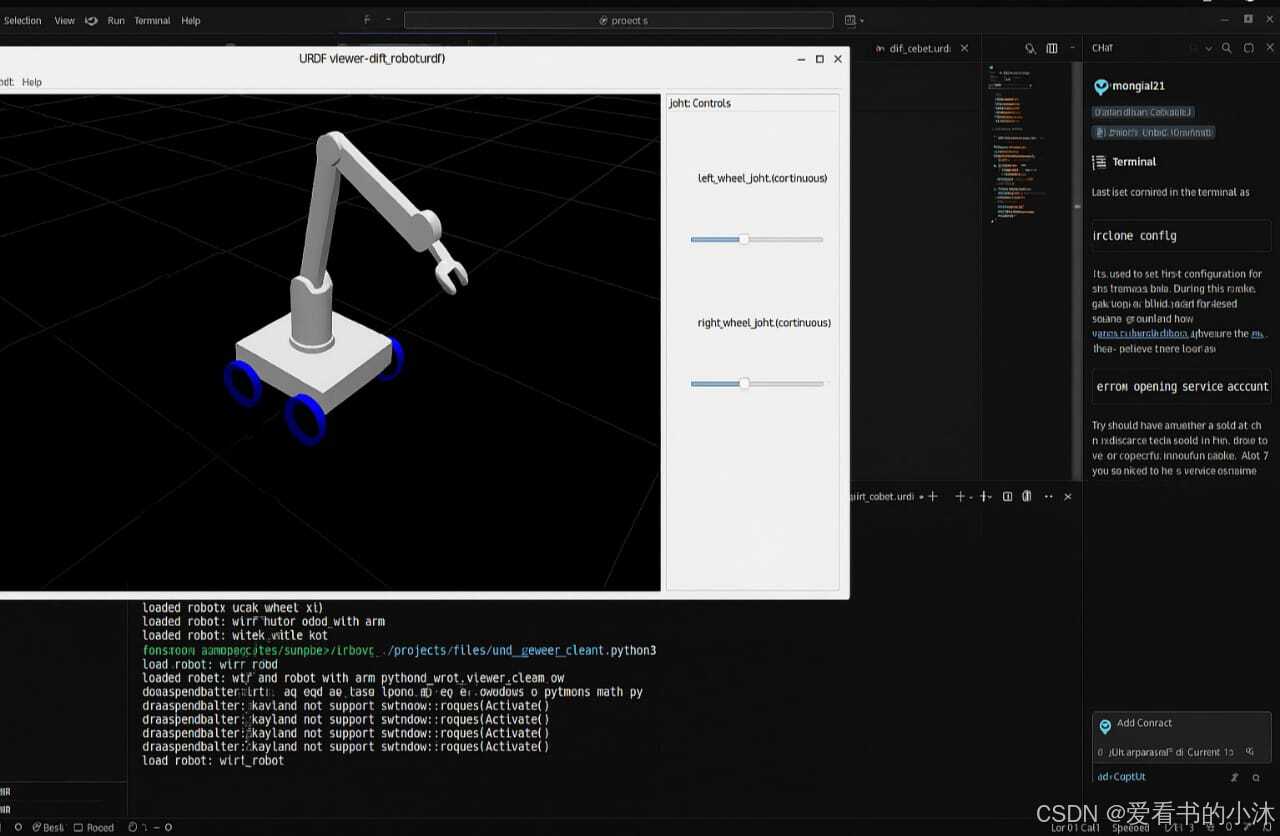1280x836 pixels.
Task: Click the second context chip under mongial21
Action: coord(1153,132)
